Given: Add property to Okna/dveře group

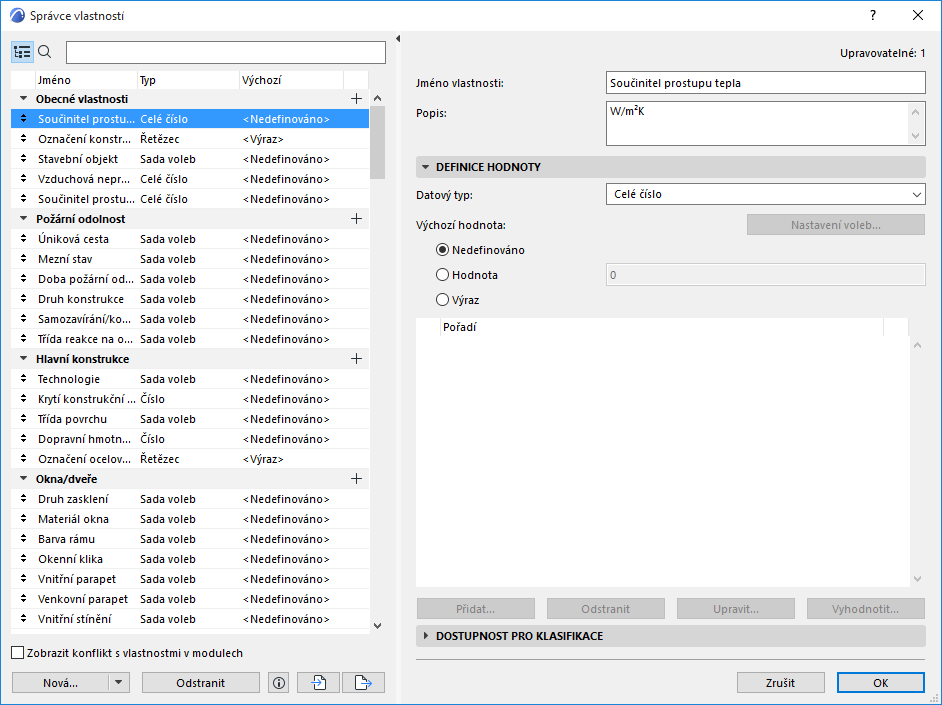Looking at the screenshot, I should coord(356,479).
